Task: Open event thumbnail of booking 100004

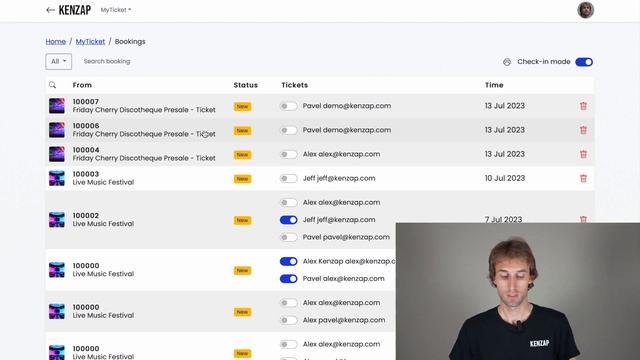Action: [57, 154]
